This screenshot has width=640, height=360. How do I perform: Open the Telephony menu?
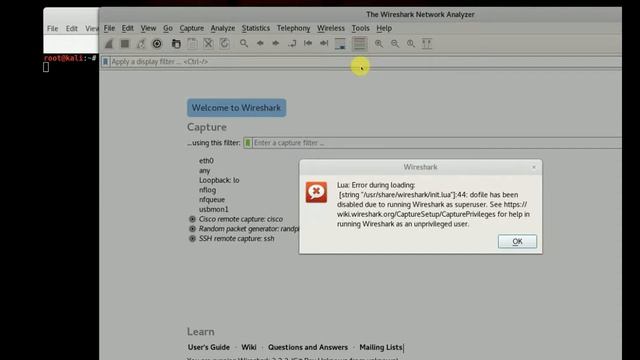pyautogui.click(x=293, y=28)
